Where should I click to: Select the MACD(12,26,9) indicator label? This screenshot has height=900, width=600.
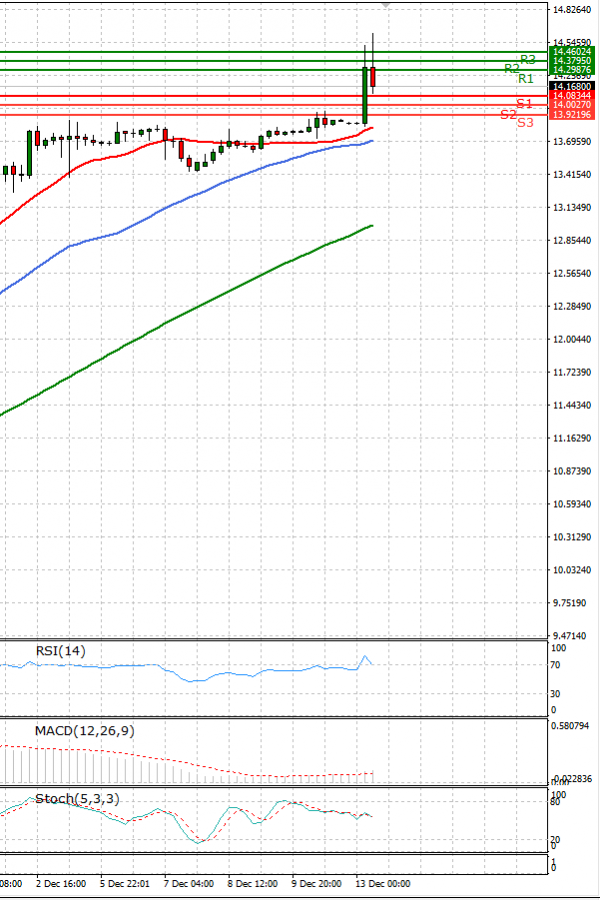84,731
